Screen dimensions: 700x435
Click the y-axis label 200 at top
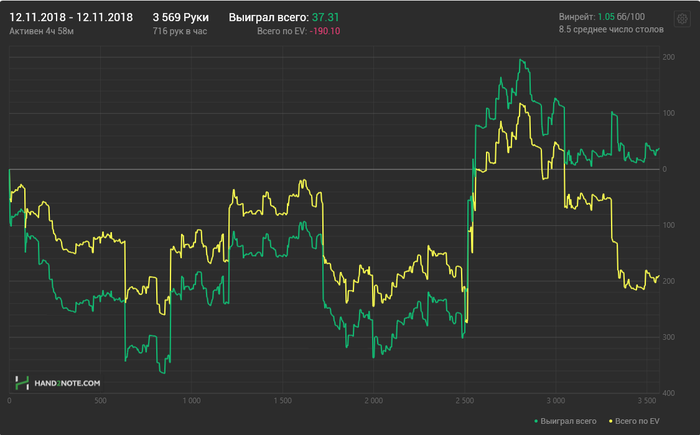(x=669, y=57)
